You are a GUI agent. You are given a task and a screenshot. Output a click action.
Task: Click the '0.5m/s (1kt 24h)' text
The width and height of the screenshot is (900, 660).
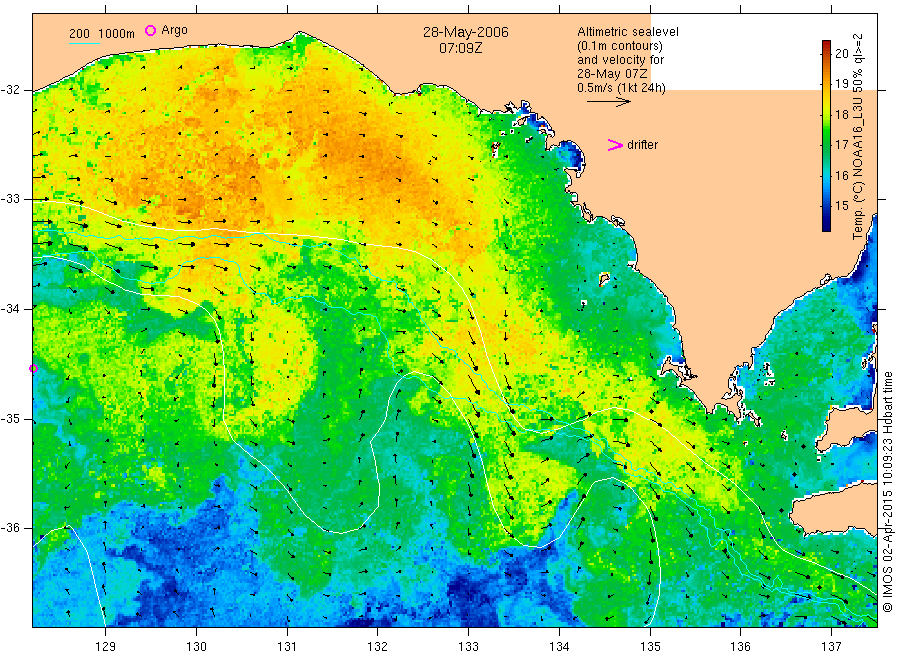click(x=622, y=88)
